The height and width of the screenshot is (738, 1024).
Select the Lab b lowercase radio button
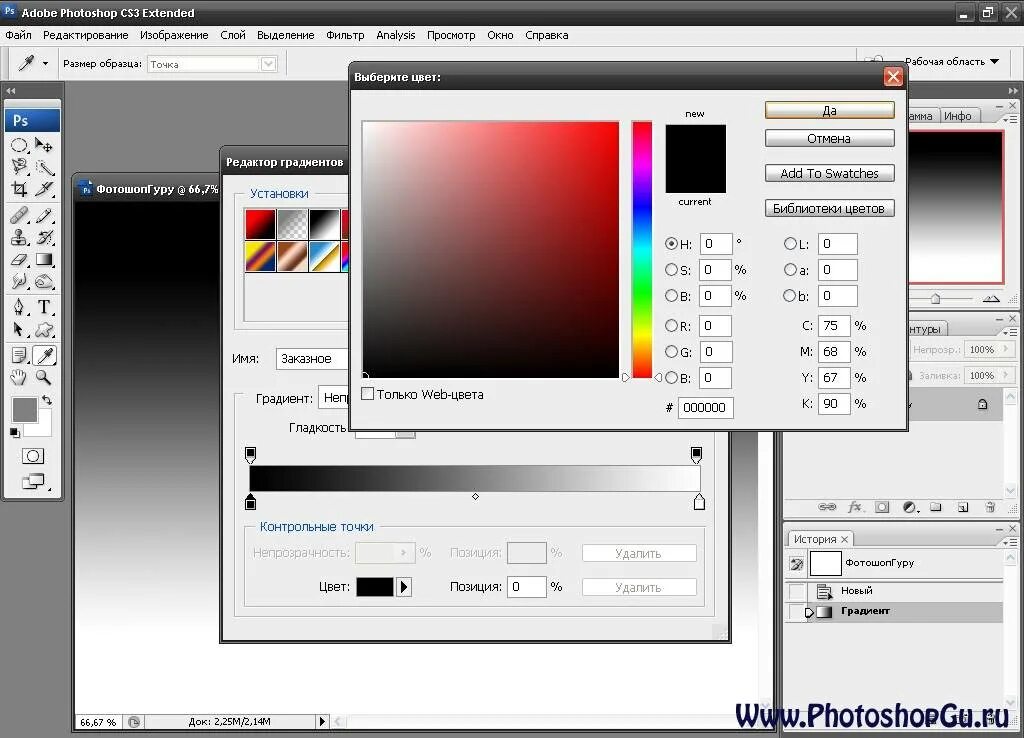click(790, 295)
